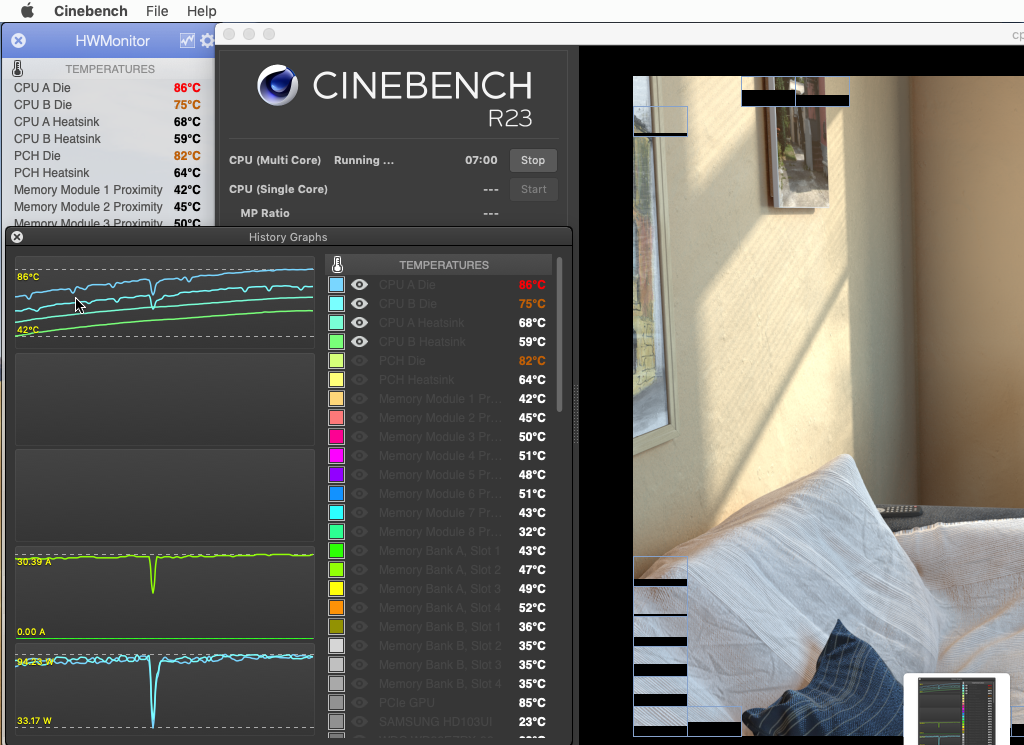Open the Apple menu
This screenshot has height=745, width=1024.
coord(27,10)
